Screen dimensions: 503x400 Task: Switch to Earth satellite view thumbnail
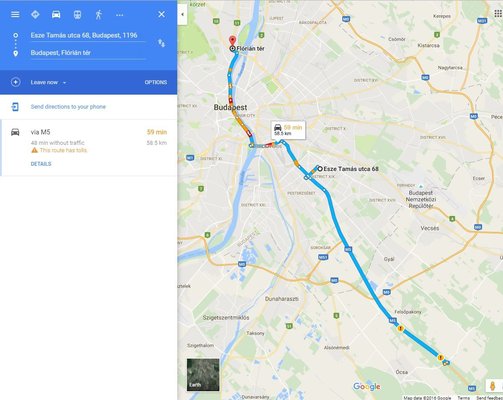pyautogui.click(x=203, y=374)
